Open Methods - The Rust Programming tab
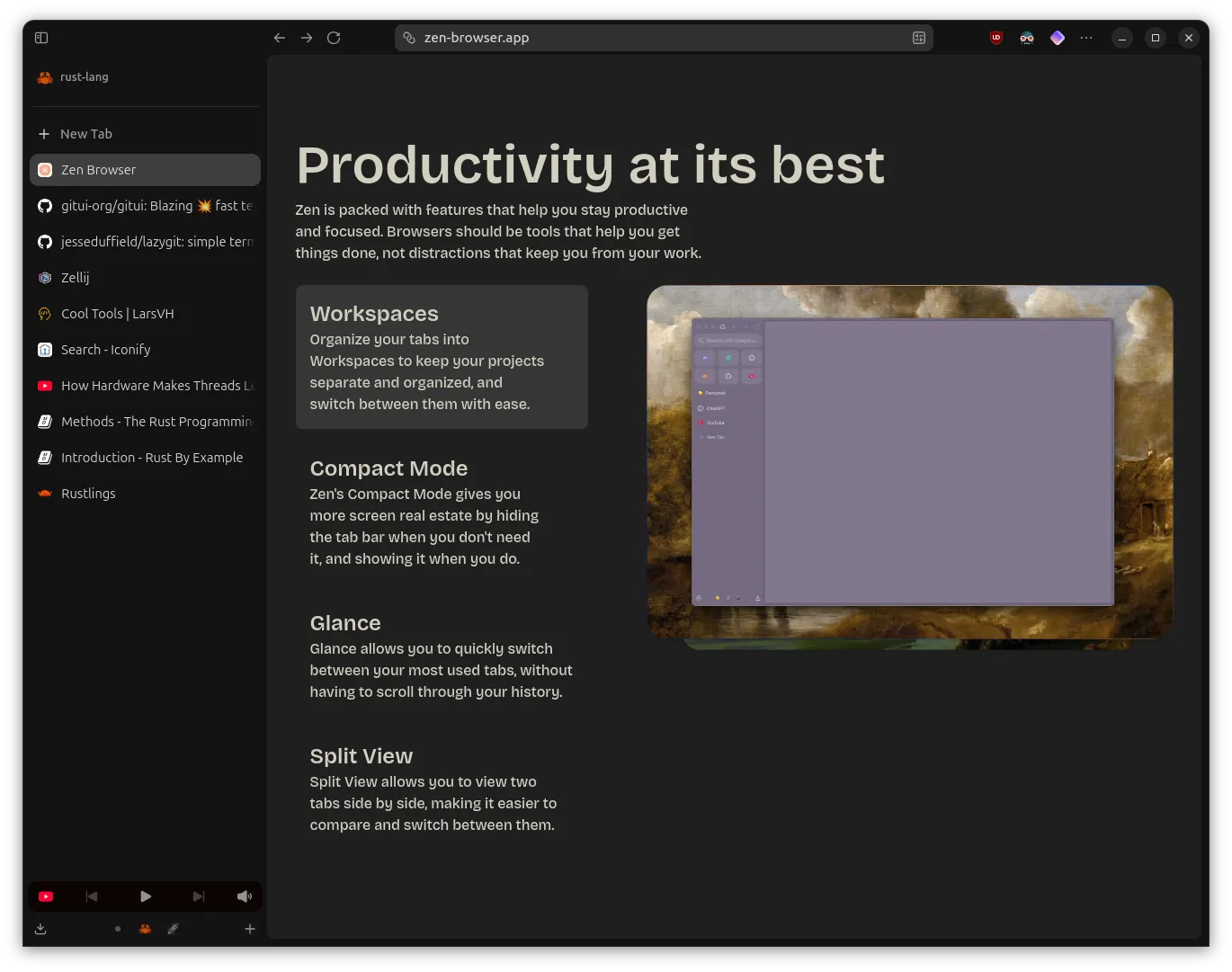This screenshot has width=1232, height=972. [146, 422]
